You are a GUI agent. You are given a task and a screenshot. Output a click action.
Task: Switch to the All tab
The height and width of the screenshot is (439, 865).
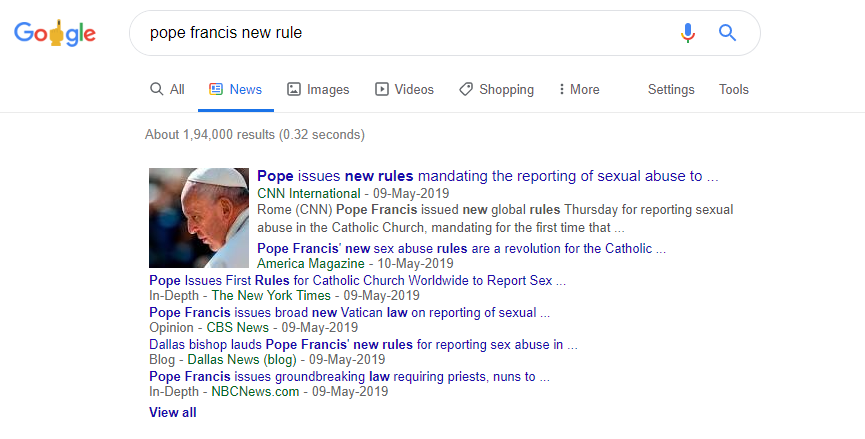(167, 89)
